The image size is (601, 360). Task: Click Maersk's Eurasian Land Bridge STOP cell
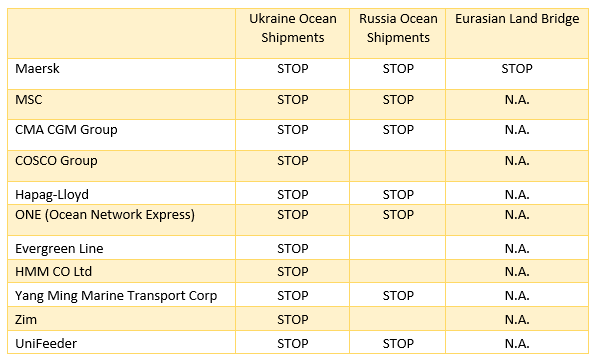[x=517, y=74]
